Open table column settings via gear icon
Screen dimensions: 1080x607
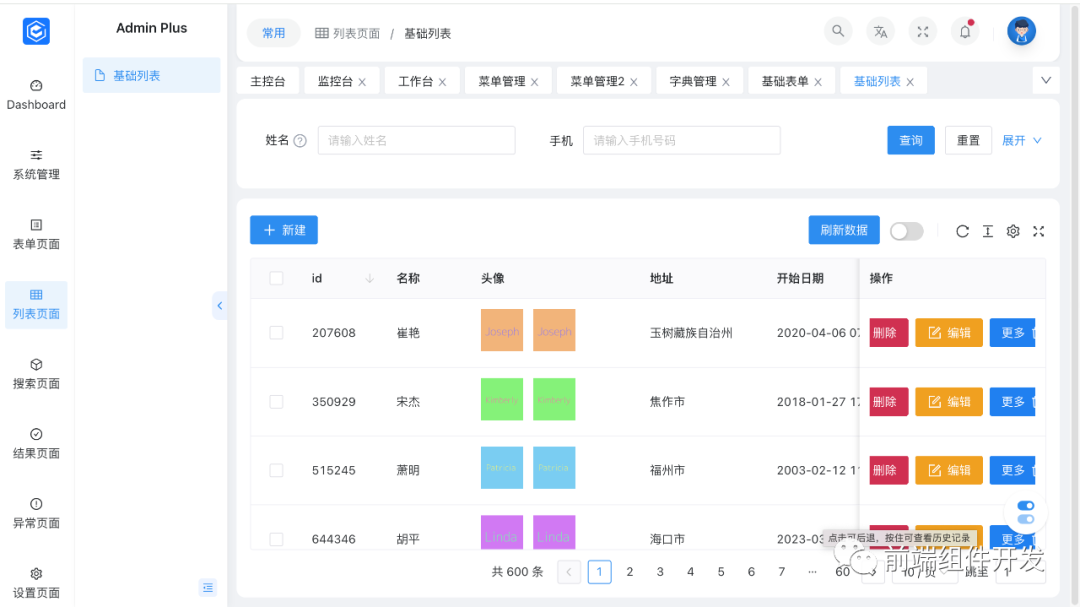[x=1013, y=231]
